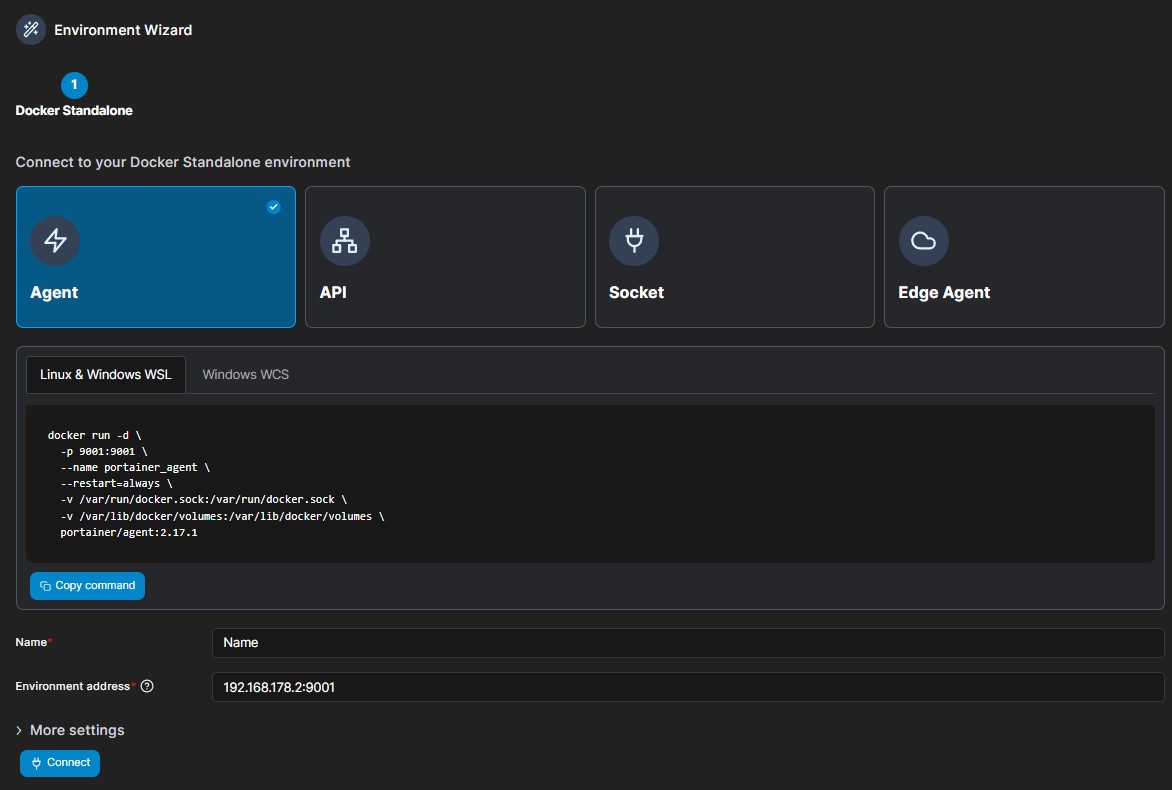Viewport: 1172px width, 790px height.
Task: Click the Copy command button
Action: coord(87,586)
